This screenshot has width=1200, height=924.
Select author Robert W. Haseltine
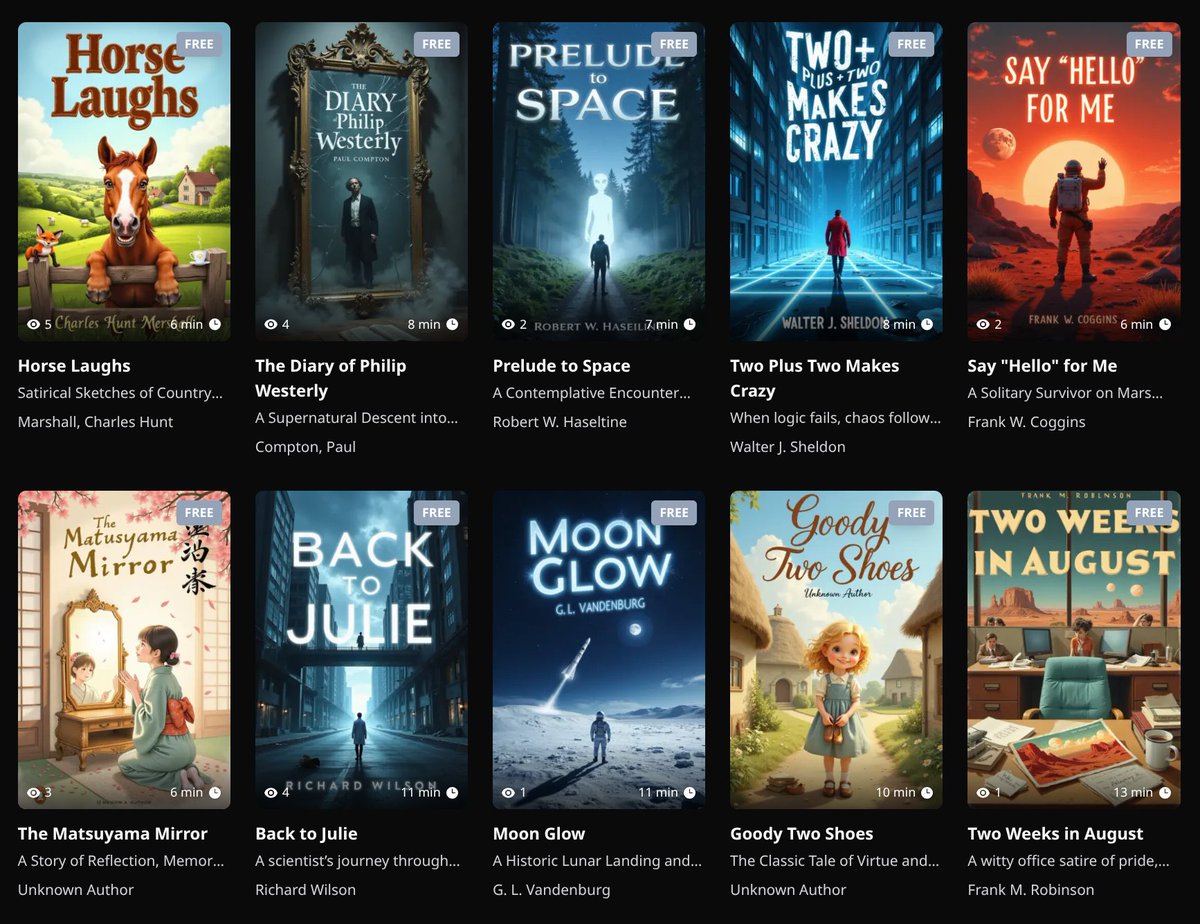pyautogui.click(x=560, y=422)
